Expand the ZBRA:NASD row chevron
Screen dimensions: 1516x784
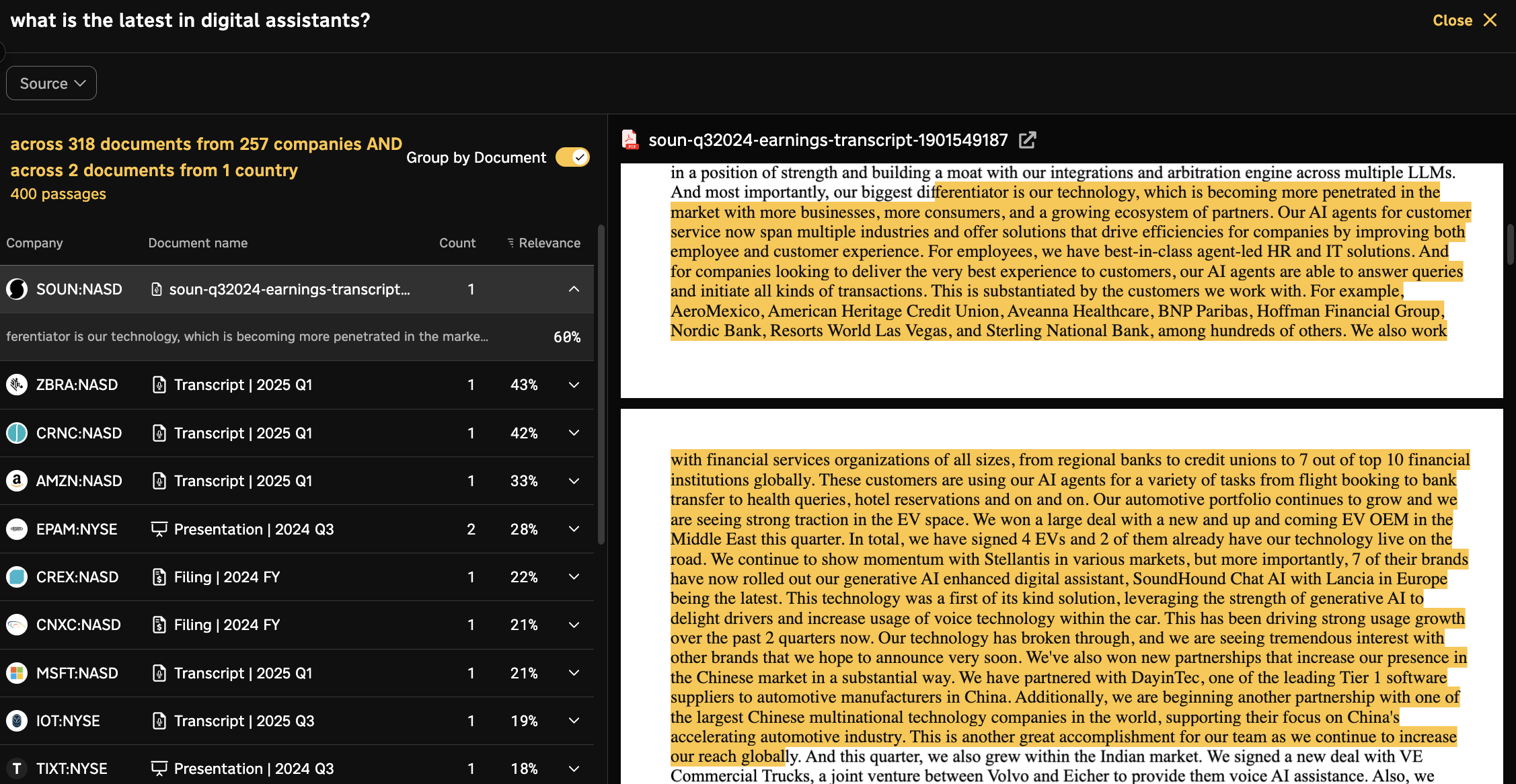[574, 385]
